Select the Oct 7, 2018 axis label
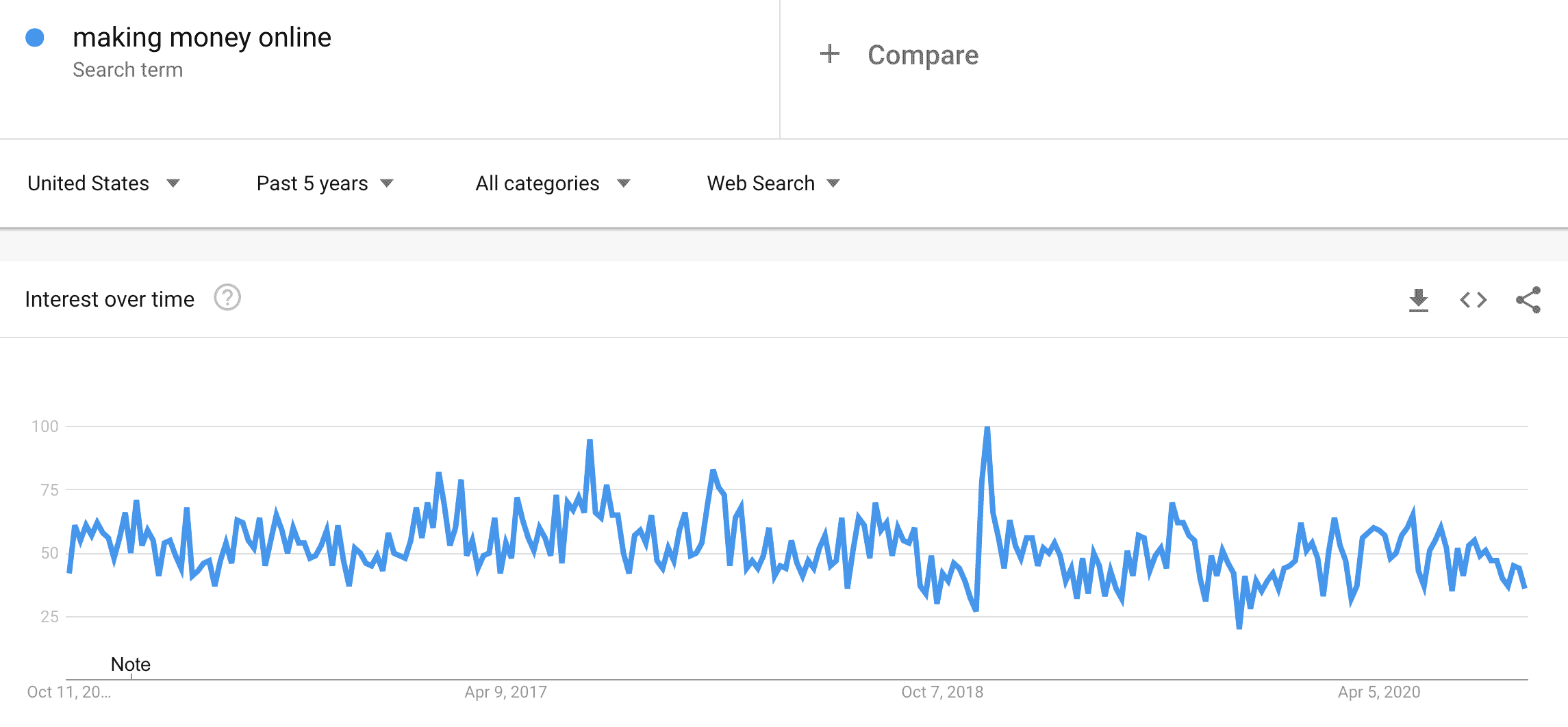 click(942, 692)
